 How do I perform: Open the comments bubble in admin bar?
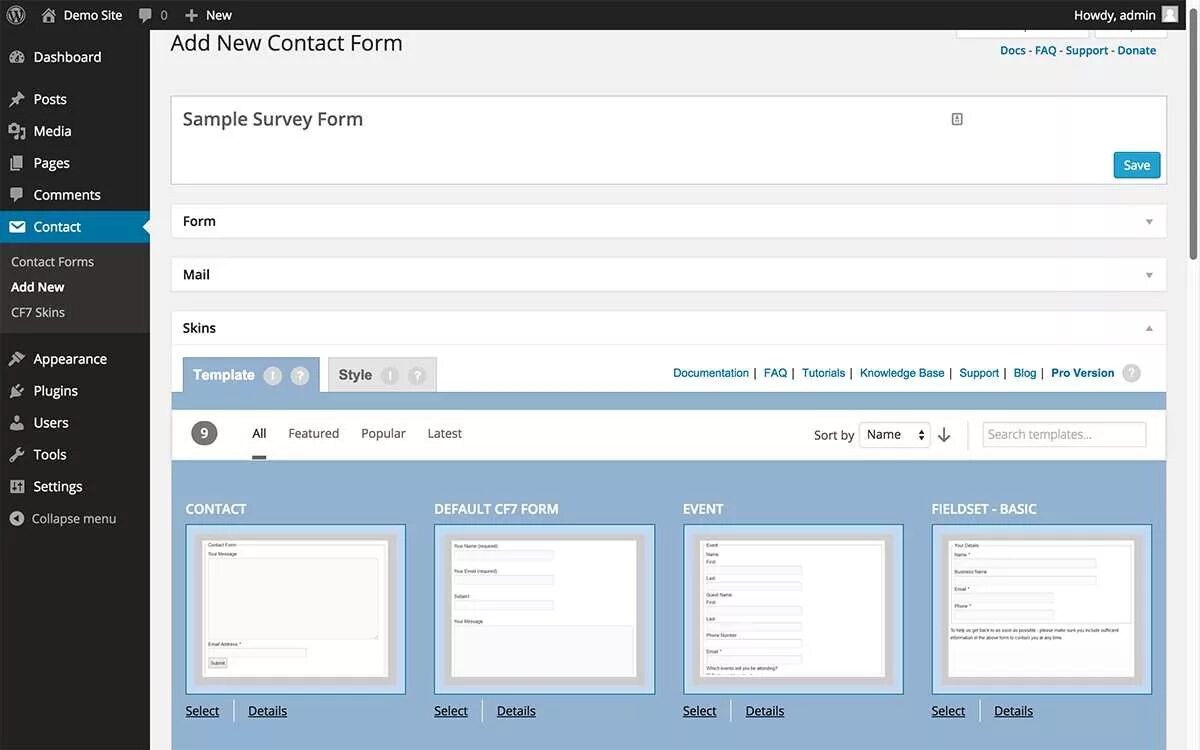(x=146, y=15)
